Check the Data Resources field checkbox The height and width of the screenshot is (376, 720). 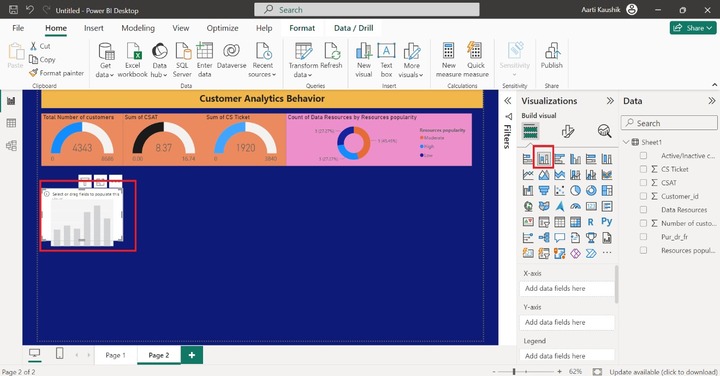(643, 210)
